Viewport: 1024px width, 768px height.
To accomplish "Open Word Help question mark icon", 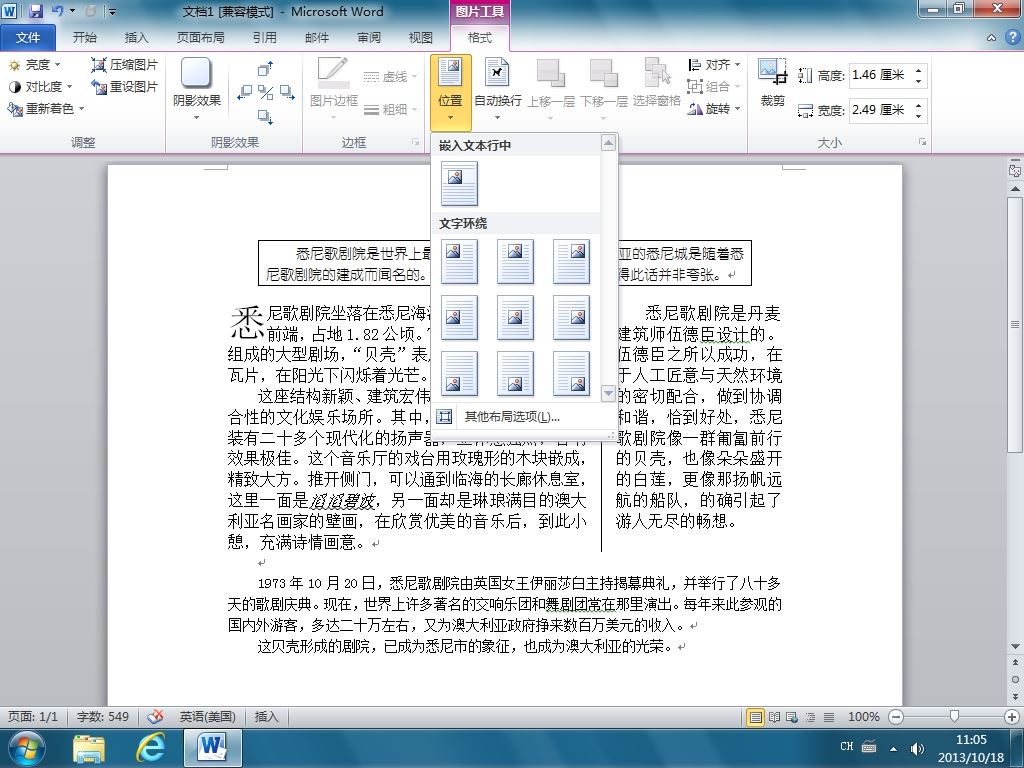I will pos(1012,37).
